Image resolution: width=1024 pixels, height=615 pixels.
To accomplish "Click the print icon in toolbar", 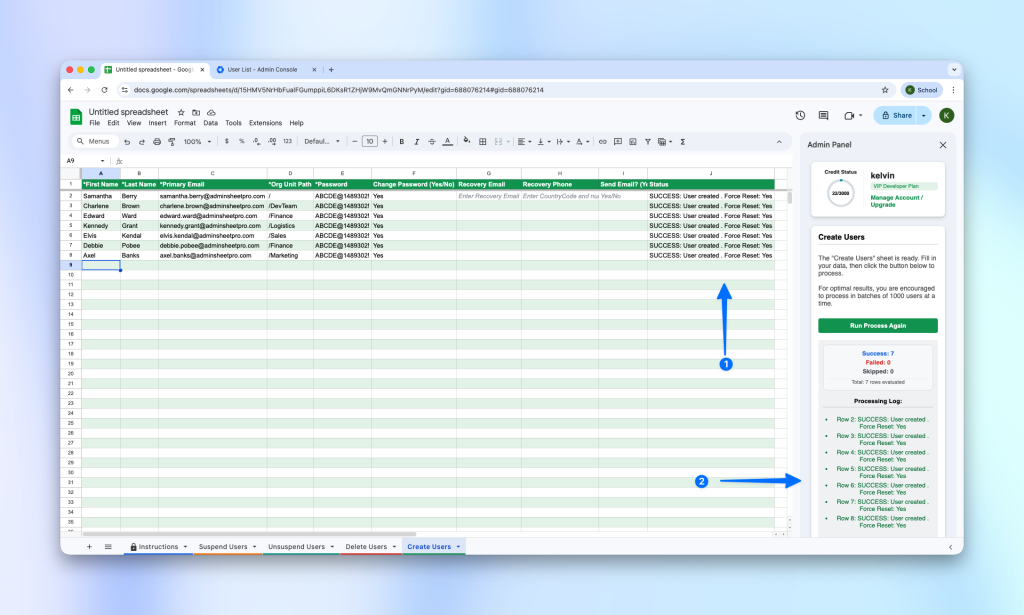I will click(x=157, y=142).
